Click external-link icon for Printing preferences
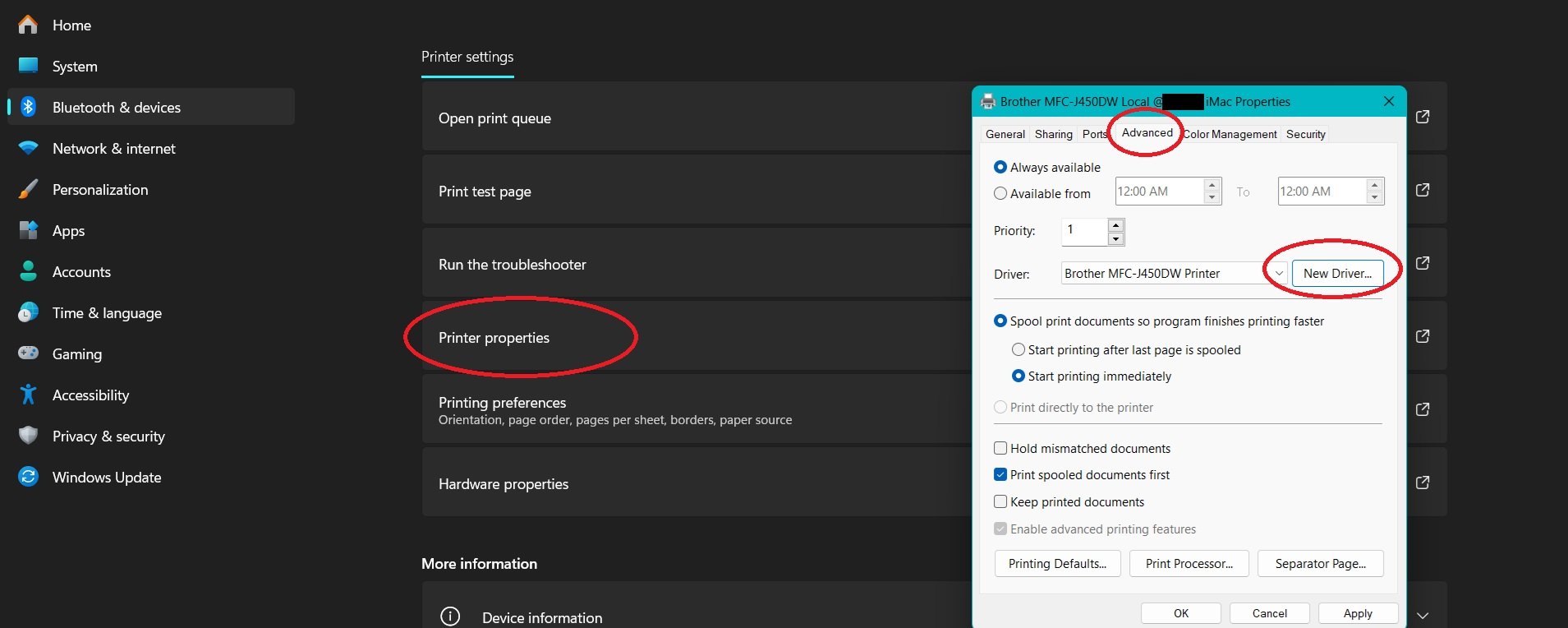The width and height of the screenshot is (1568, 628). click(x=1423, y=409)
